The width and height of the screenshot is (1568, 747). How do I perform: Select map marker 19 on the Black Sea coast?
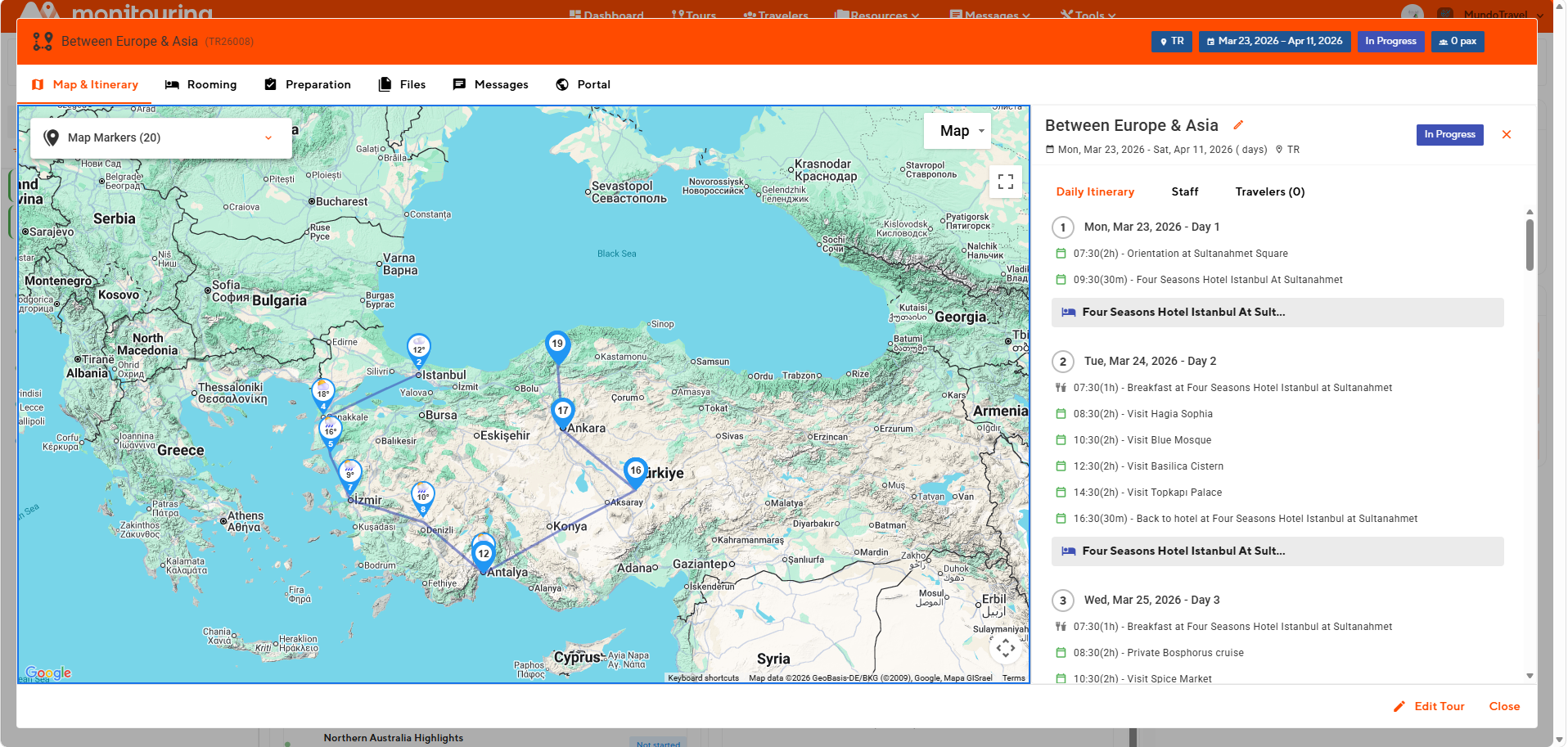pos(557,345)
